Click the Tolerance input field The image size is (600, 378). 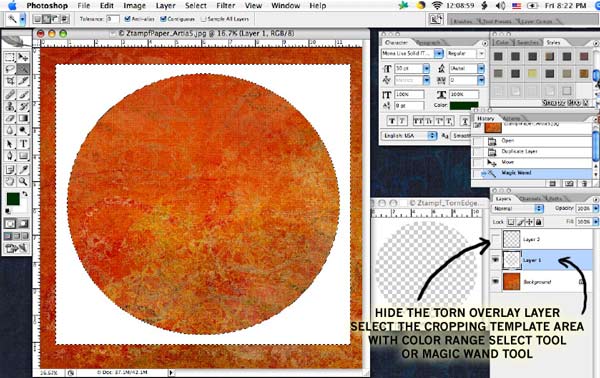pyautogui.click(x=113, y=19)
